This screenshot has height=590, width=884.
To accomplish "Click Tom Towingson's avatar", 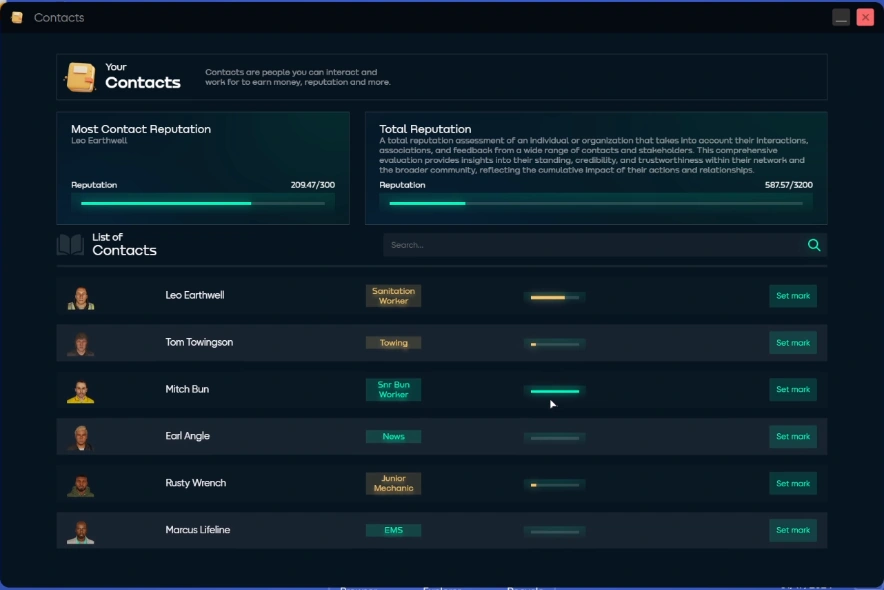I will (x=81, y=344).
